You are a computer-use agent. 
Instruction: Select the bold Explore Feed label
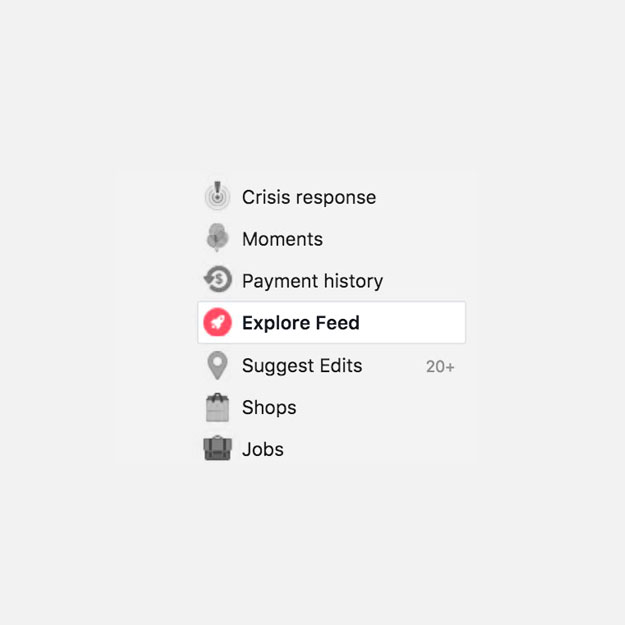(300, 323)
